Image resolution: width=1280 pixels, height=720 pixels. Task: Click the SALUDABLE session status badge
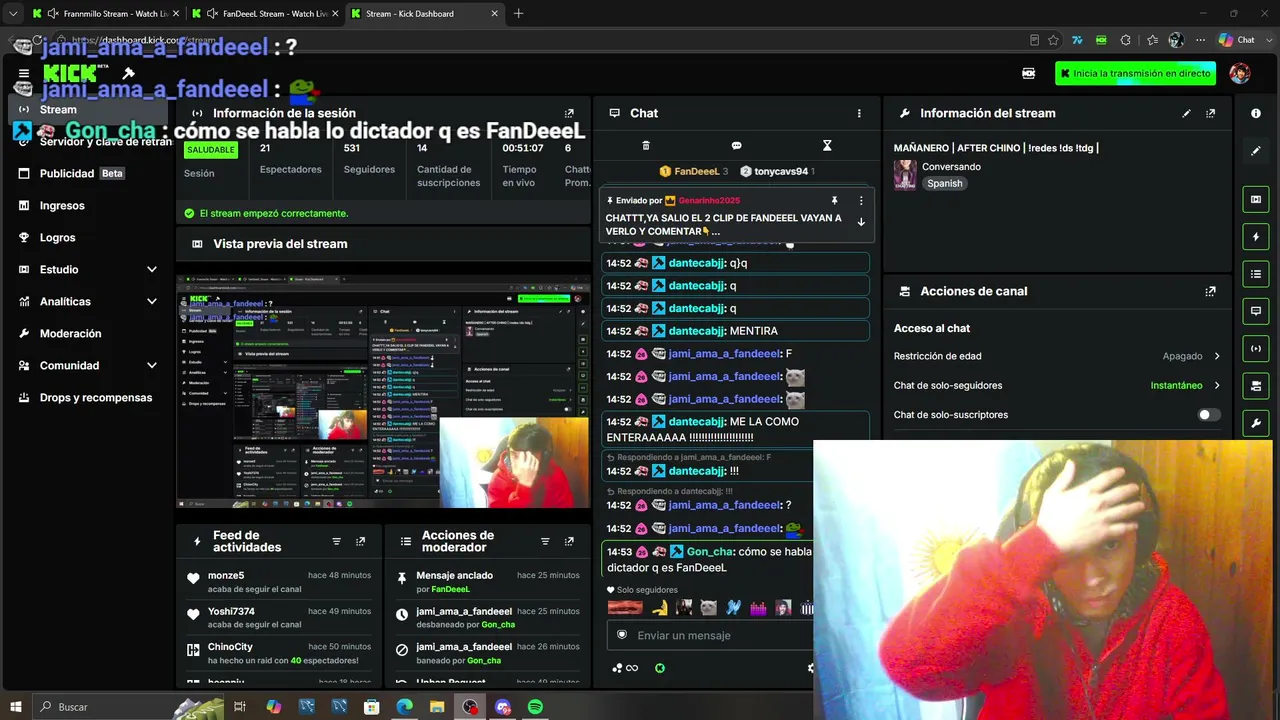[211, 150]
